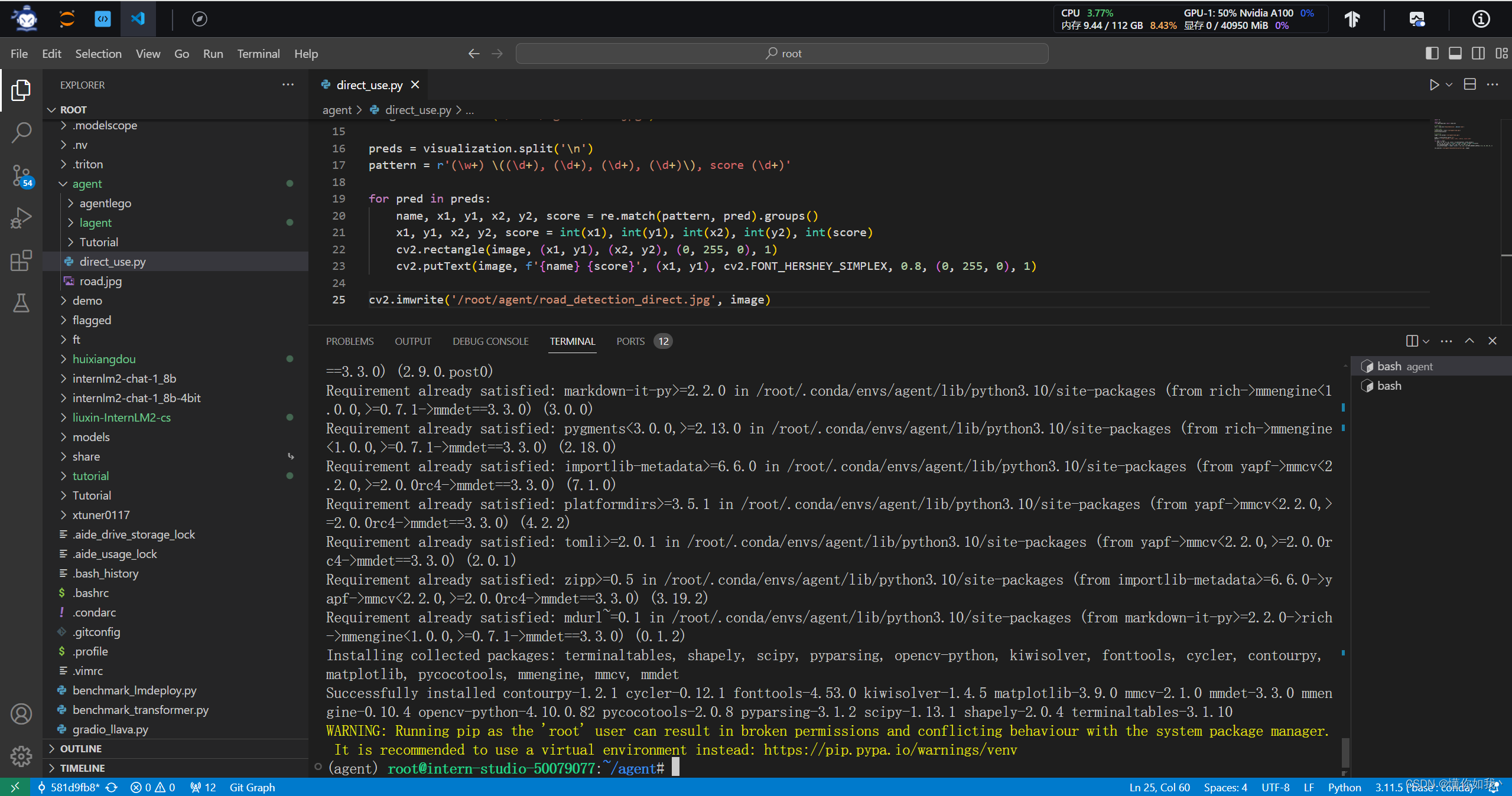The height and width of the screenshot is (796, 1512).
Task: Open Explorer Views and More Actions ellipsis
Action: tap(288, 85)
